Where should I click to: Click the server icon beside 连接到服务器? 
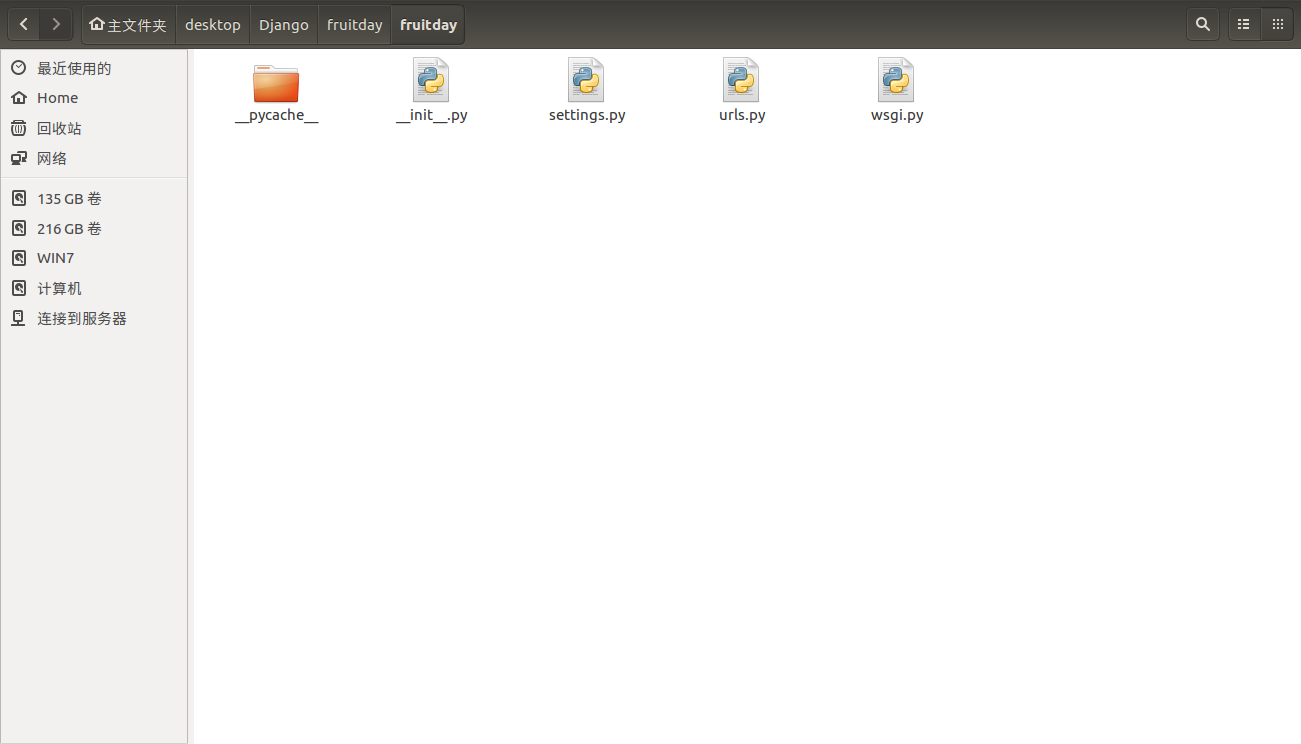[x=18, y=318]
